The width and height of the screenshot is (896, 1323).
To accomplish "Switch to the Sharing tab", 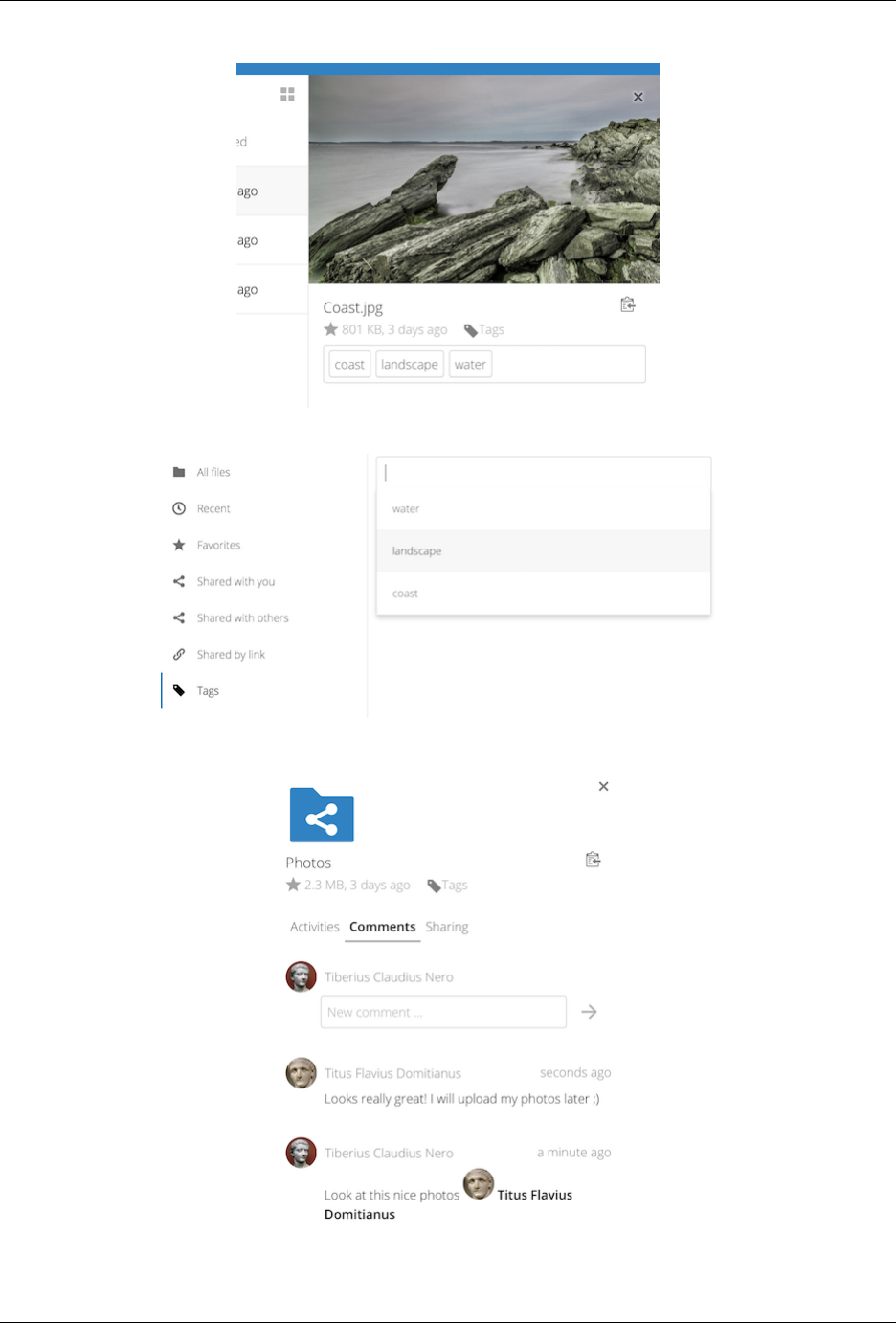I will 447,927.
